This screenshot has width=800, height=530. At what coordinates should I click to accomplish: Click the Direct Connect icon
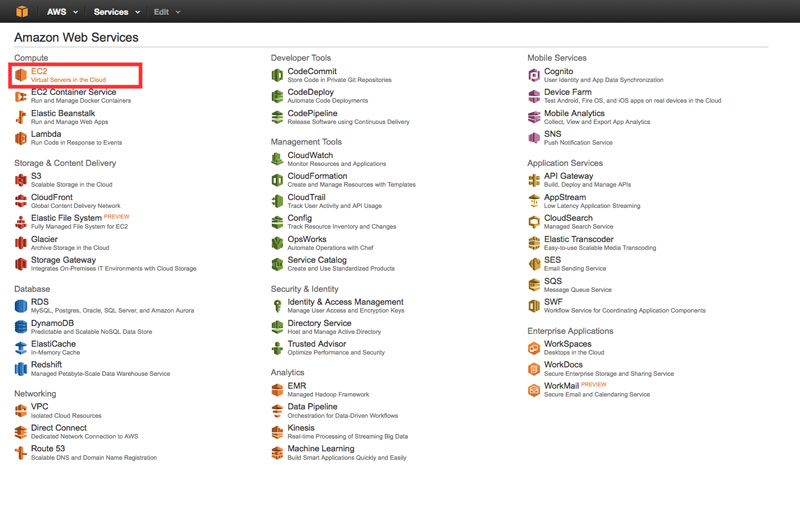20,432
